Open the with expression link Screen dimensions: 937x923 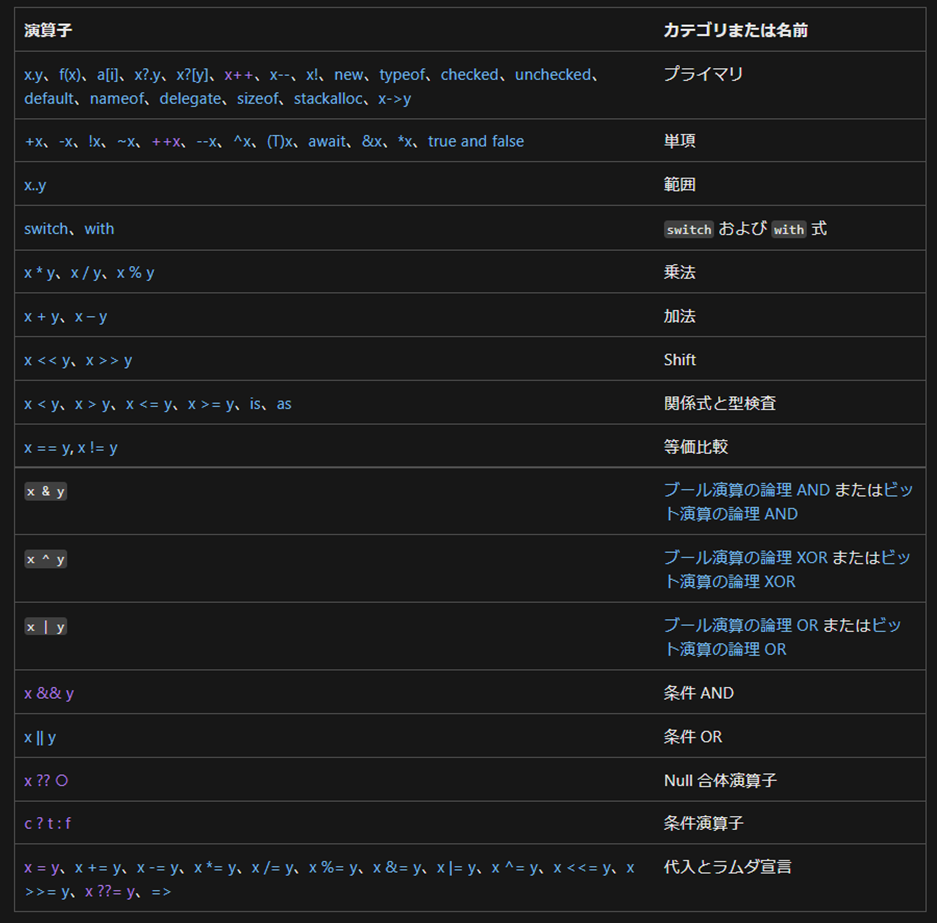point(99,229)
